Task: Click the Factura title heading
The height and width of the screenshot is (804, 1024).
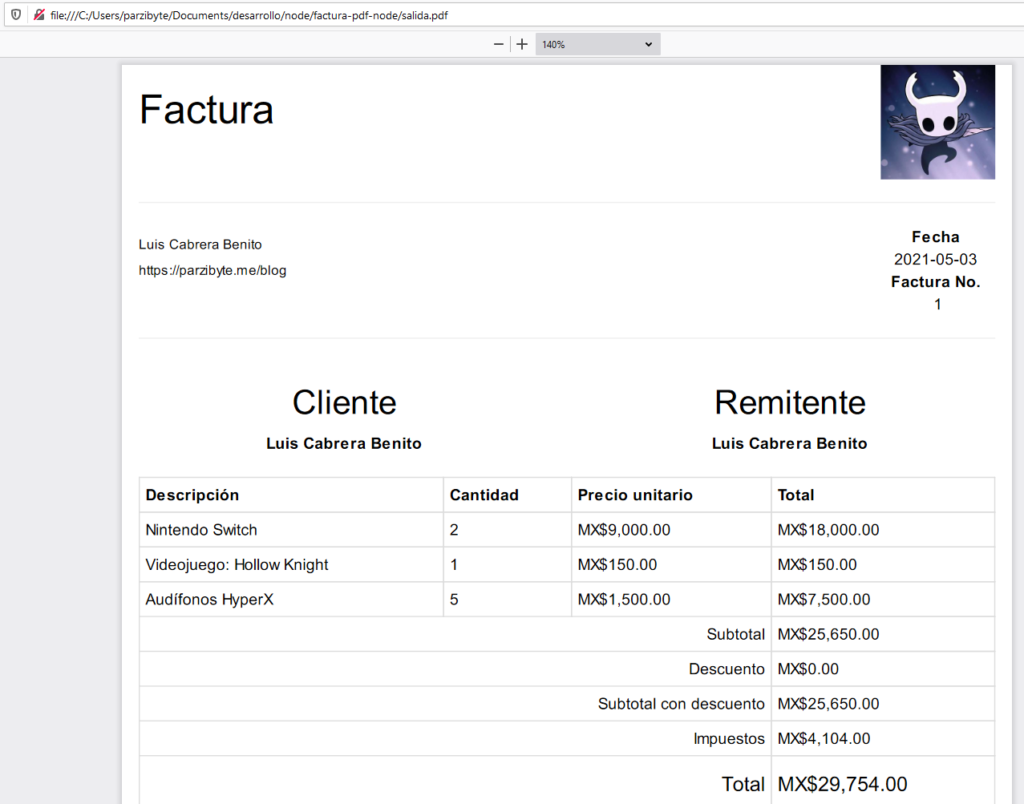Action: pos(206,109)
